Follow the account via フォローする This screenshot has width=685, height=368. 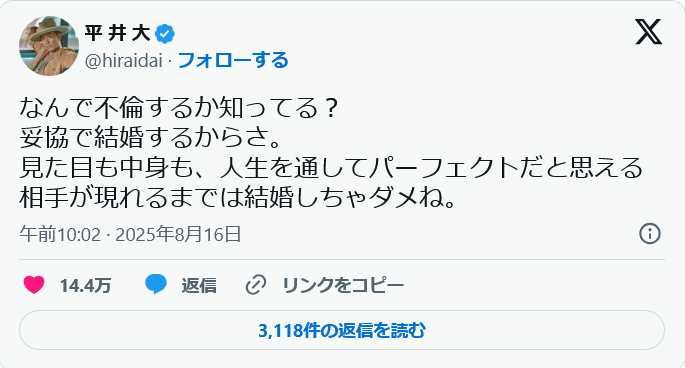[233, 60]
